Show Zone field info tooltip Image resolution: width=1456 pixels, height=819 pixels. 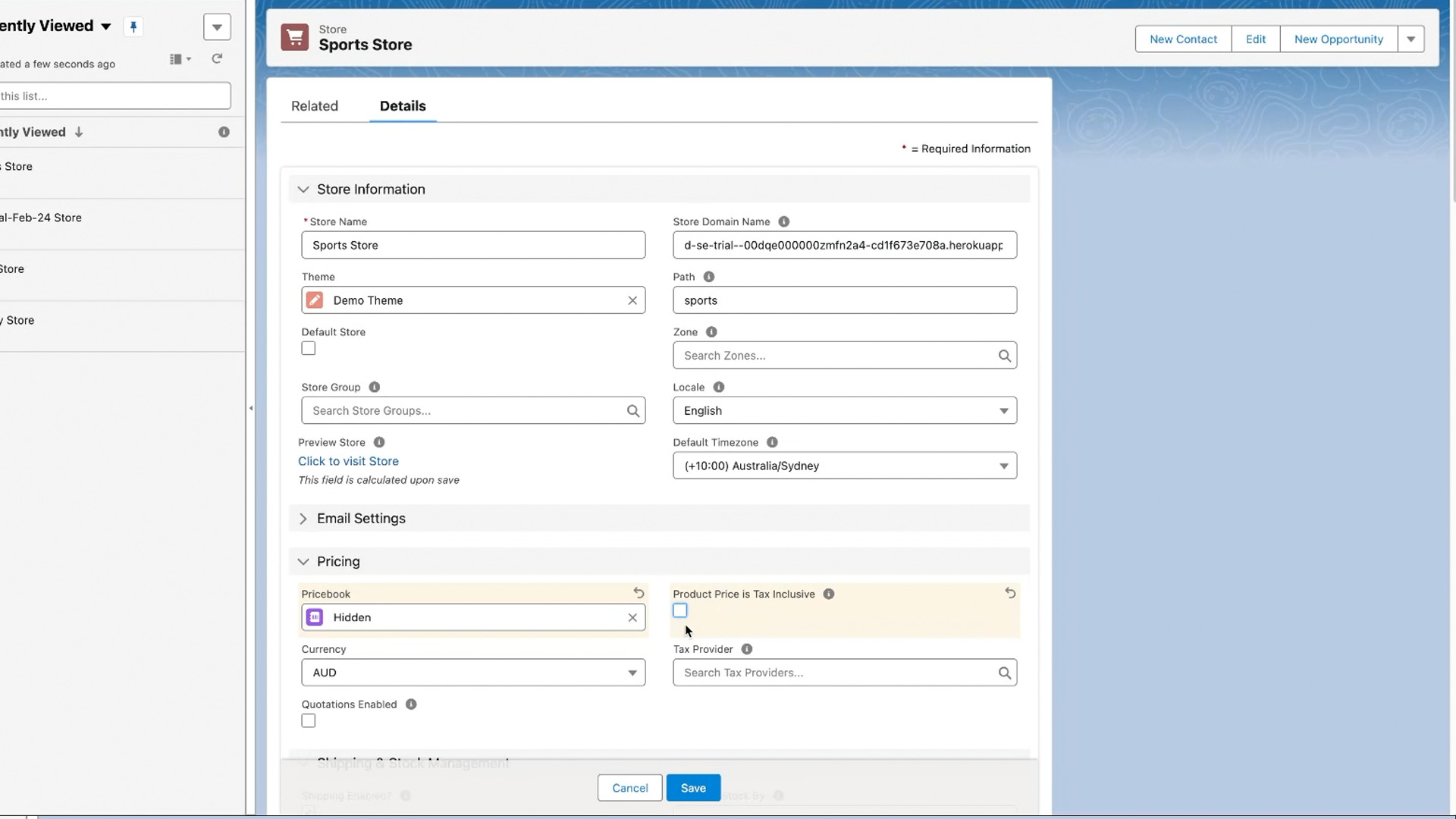point(711,332)
